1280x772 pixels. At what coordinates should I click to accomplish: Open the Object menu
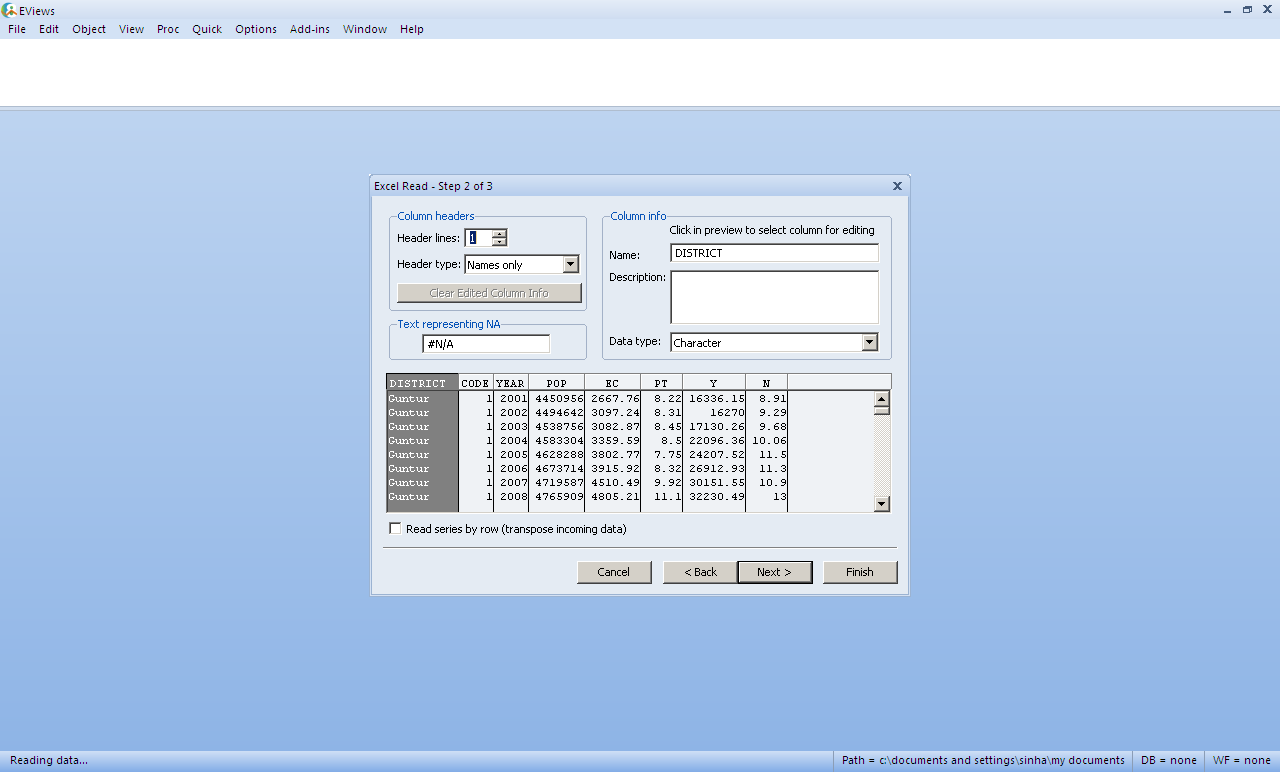coord(89,29)
